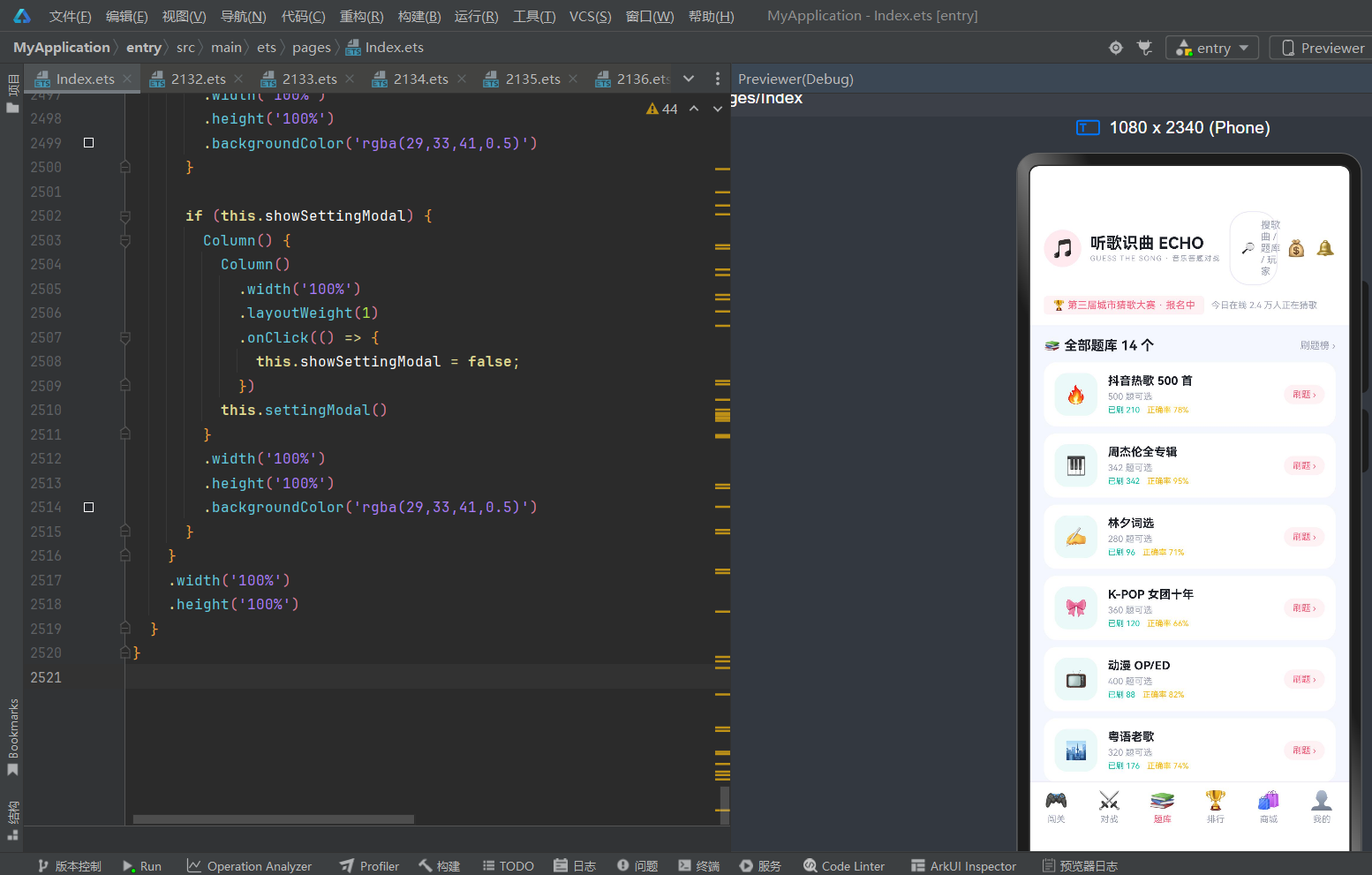
Task: Click the 粤语老歌 card icon
Action: 1076,751
